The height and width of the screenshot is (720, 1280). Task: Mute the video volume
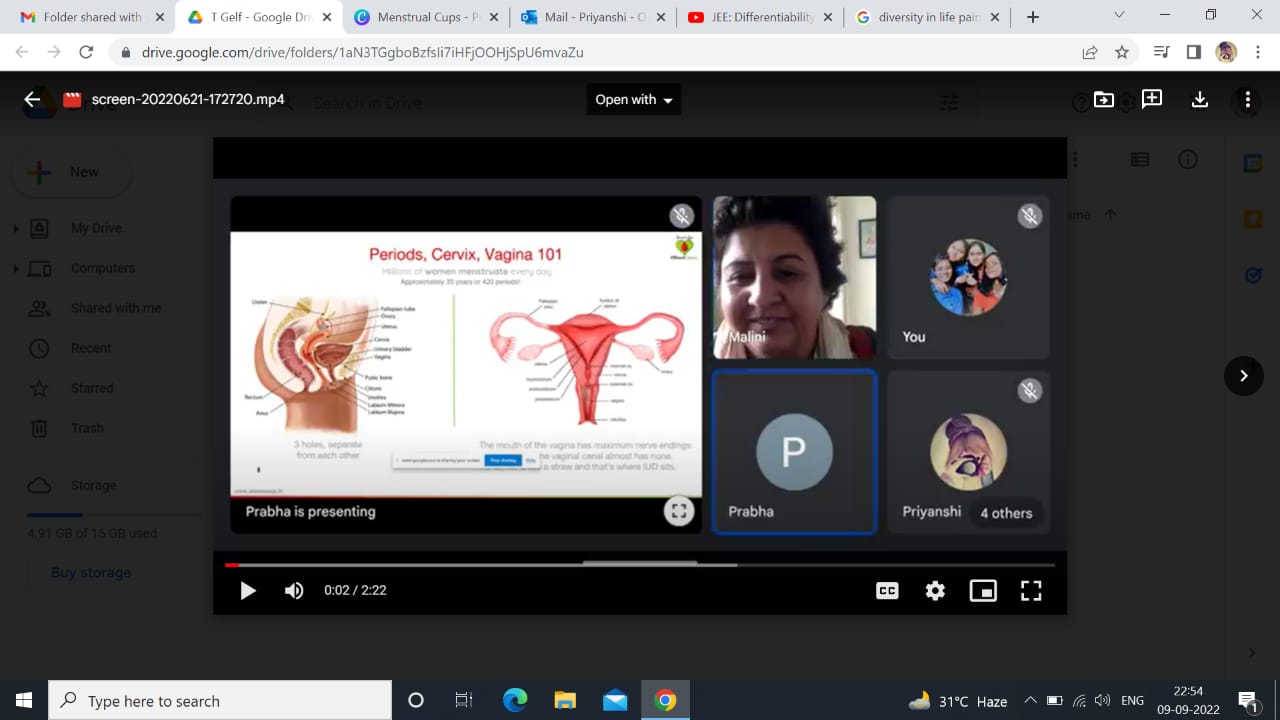point(294,591)
